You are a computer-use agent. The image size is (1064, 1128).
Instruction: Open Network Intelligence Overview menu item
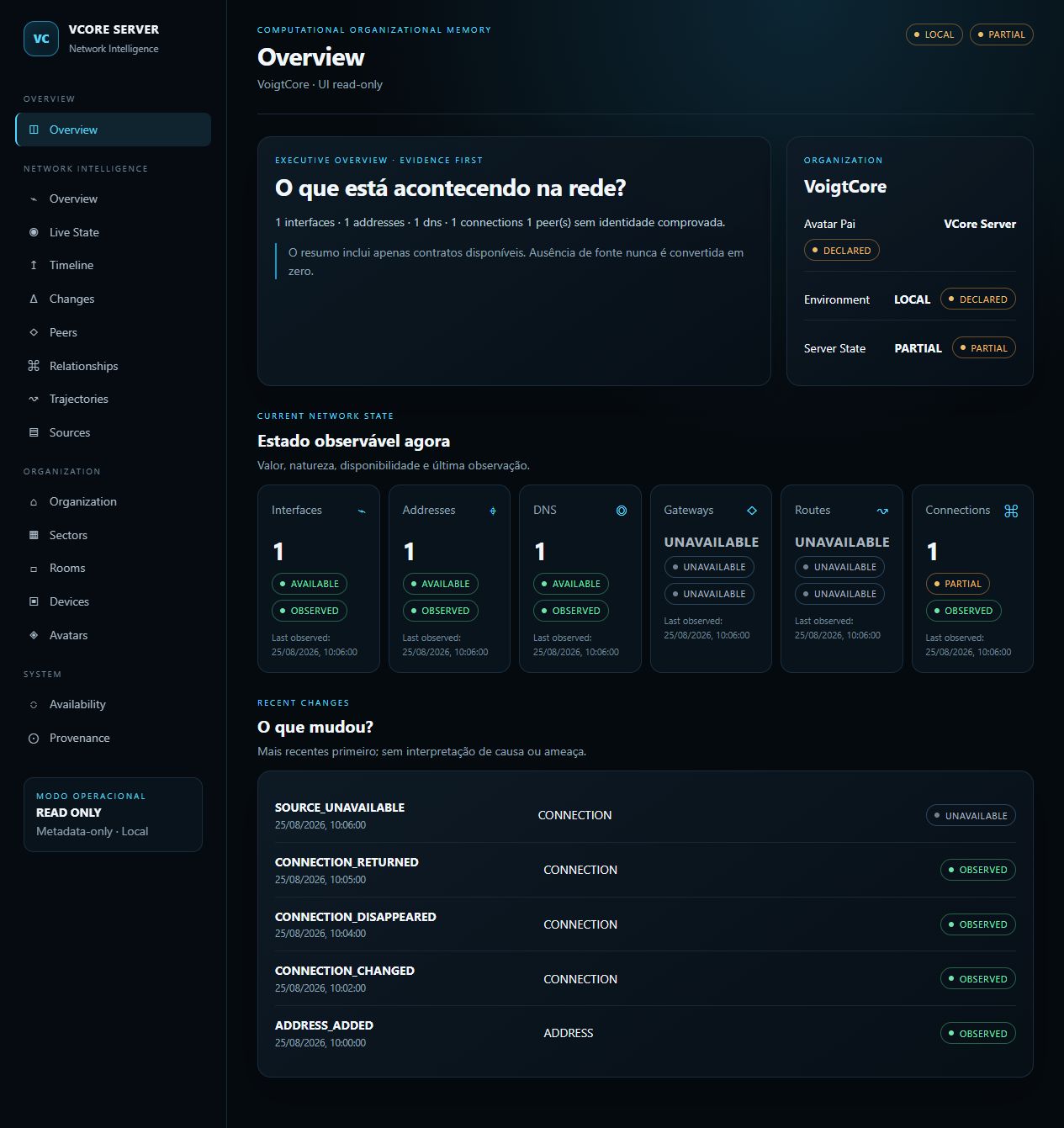tap(113, 199)
